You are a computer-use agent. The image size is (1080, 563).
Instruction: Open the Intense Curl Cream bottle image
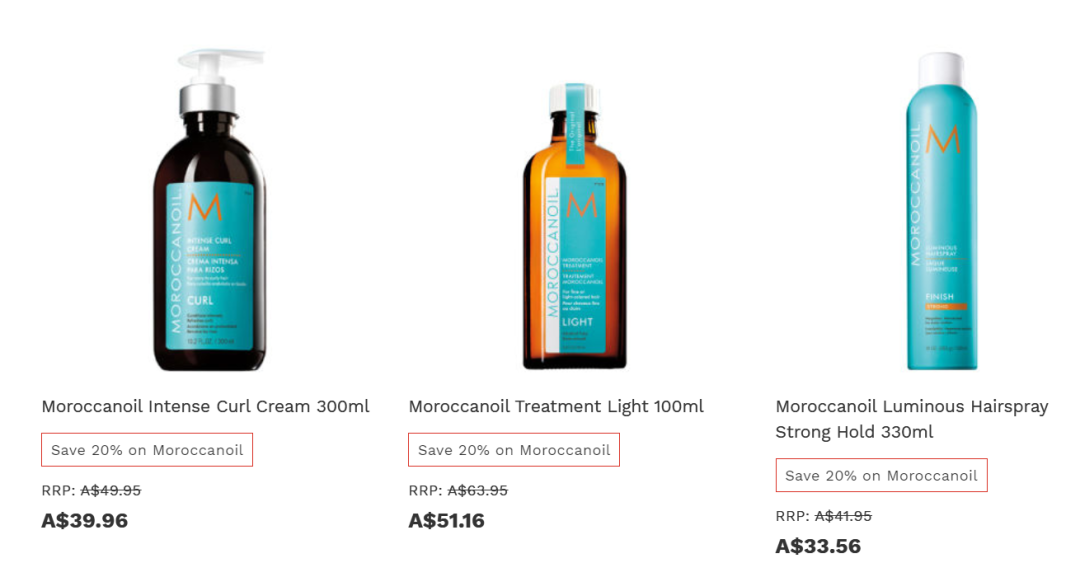click(x=210, y=210)
